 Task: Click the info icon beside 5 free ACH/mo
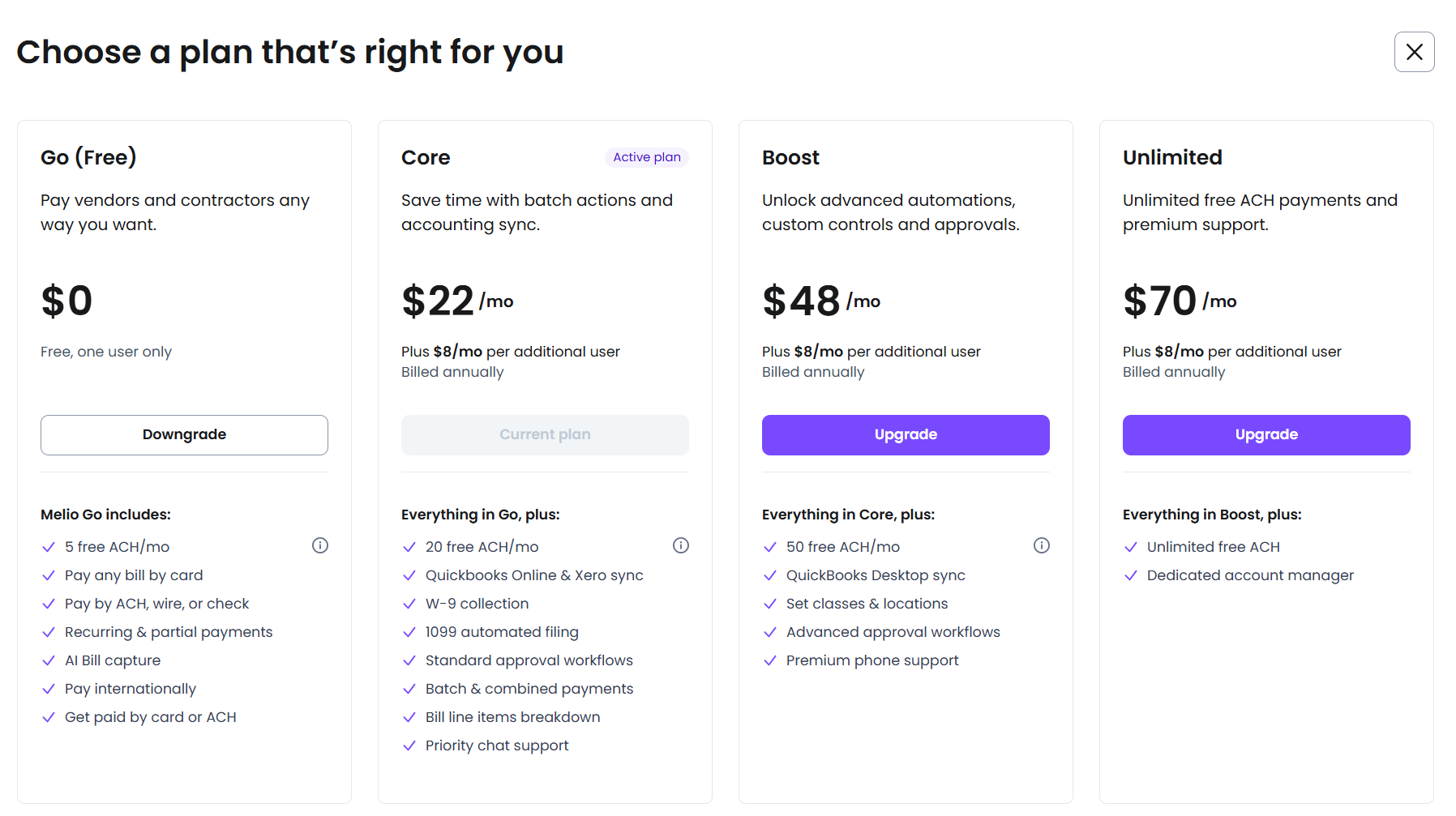(x=320, y=545)
